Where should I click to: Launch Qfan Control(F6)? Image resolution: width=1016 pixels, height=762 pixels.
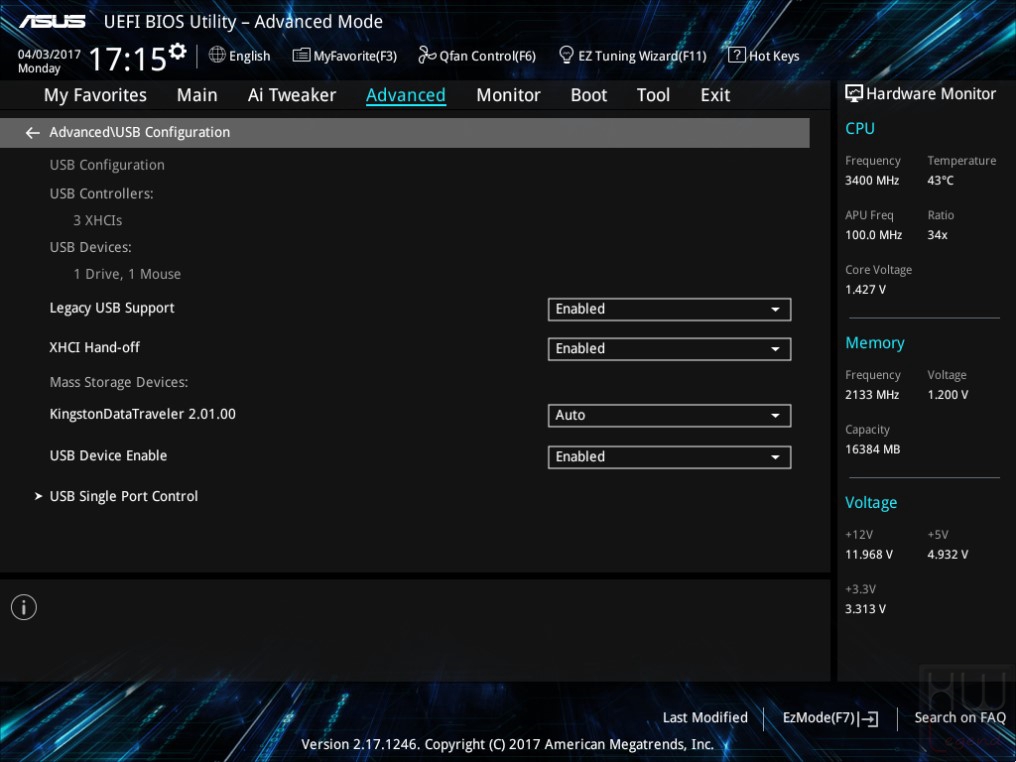pyautogui.click(x=477, y=56)
